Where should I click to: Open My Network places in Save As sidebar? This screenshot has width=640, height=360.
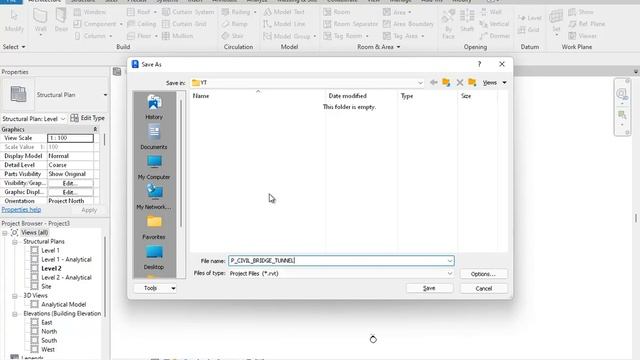point(154,197)
